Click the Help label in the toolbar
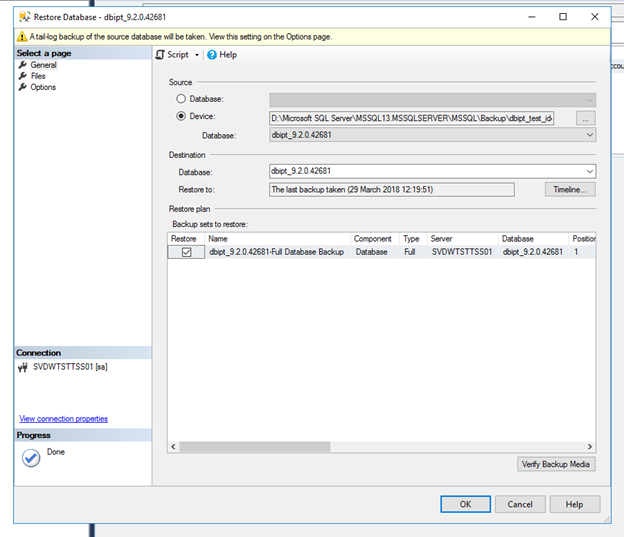The width and height of the screenshot is (624, 537). pyautogui.click(x=228, y=55)
